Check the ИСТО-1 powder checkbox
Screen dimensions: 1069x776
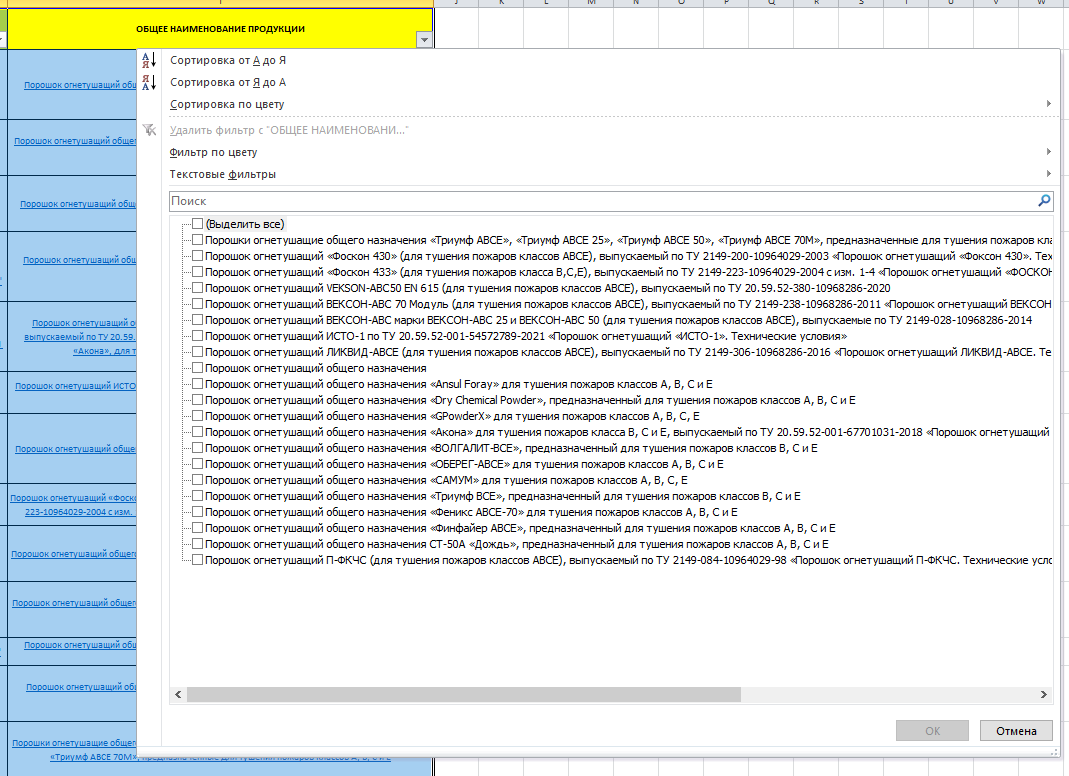tap(197, 336)
